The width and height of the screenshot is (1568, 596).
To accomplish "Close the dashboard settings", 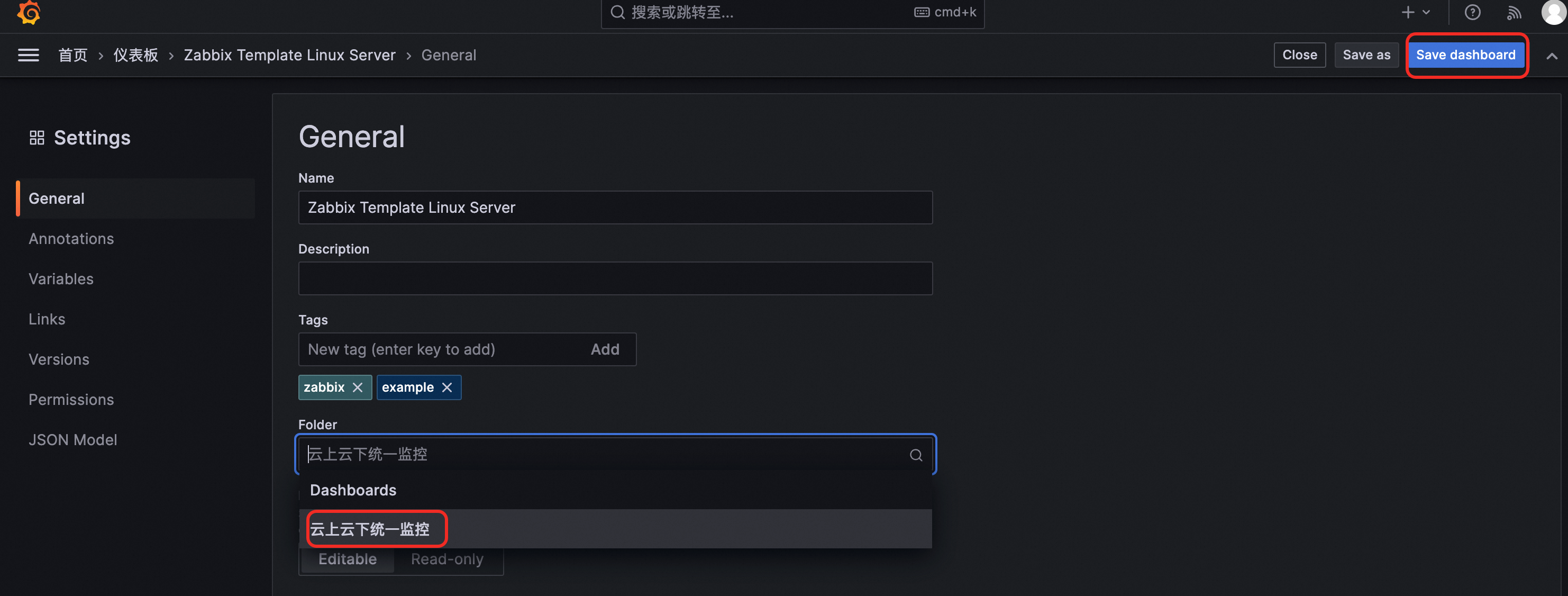I will coord(1300,56).
